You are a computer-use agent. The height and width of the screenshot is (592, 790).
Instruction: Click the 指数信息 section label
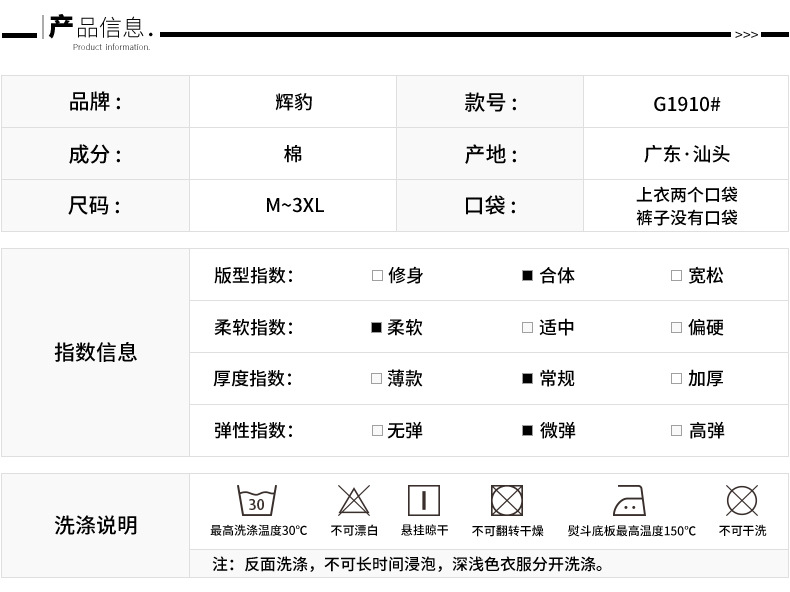point(96,352)
